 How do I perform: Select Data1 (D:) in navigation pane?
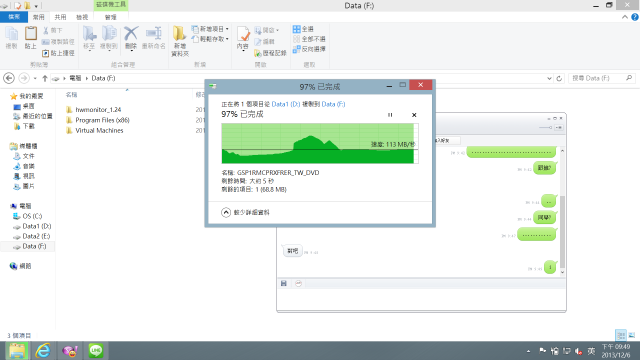click(36, 226)
